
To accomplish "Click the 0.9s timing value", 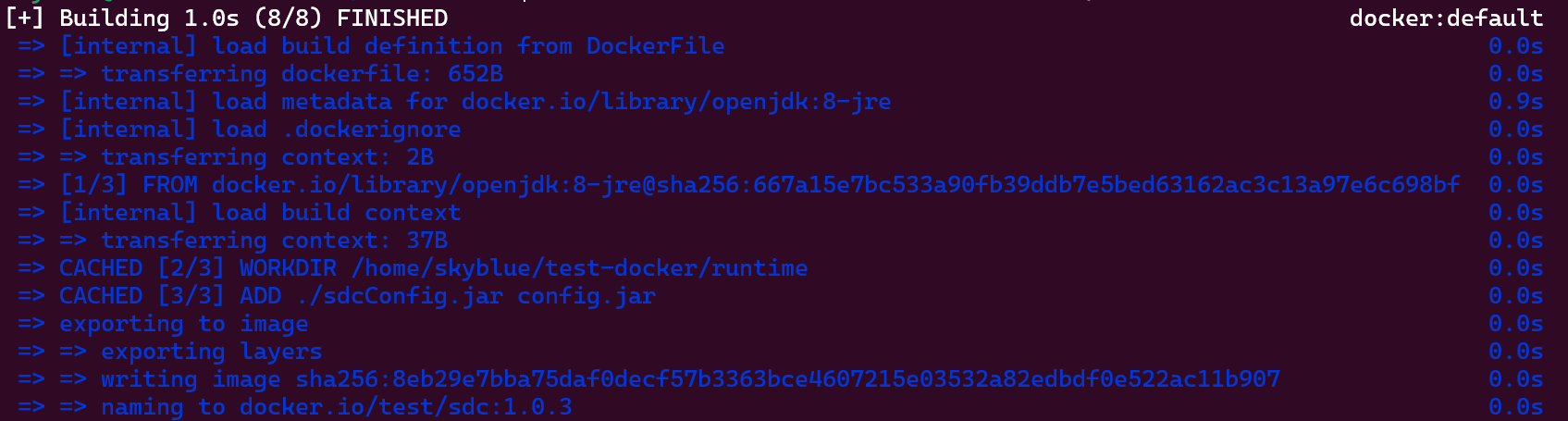I will click(x=1515, y=102).
